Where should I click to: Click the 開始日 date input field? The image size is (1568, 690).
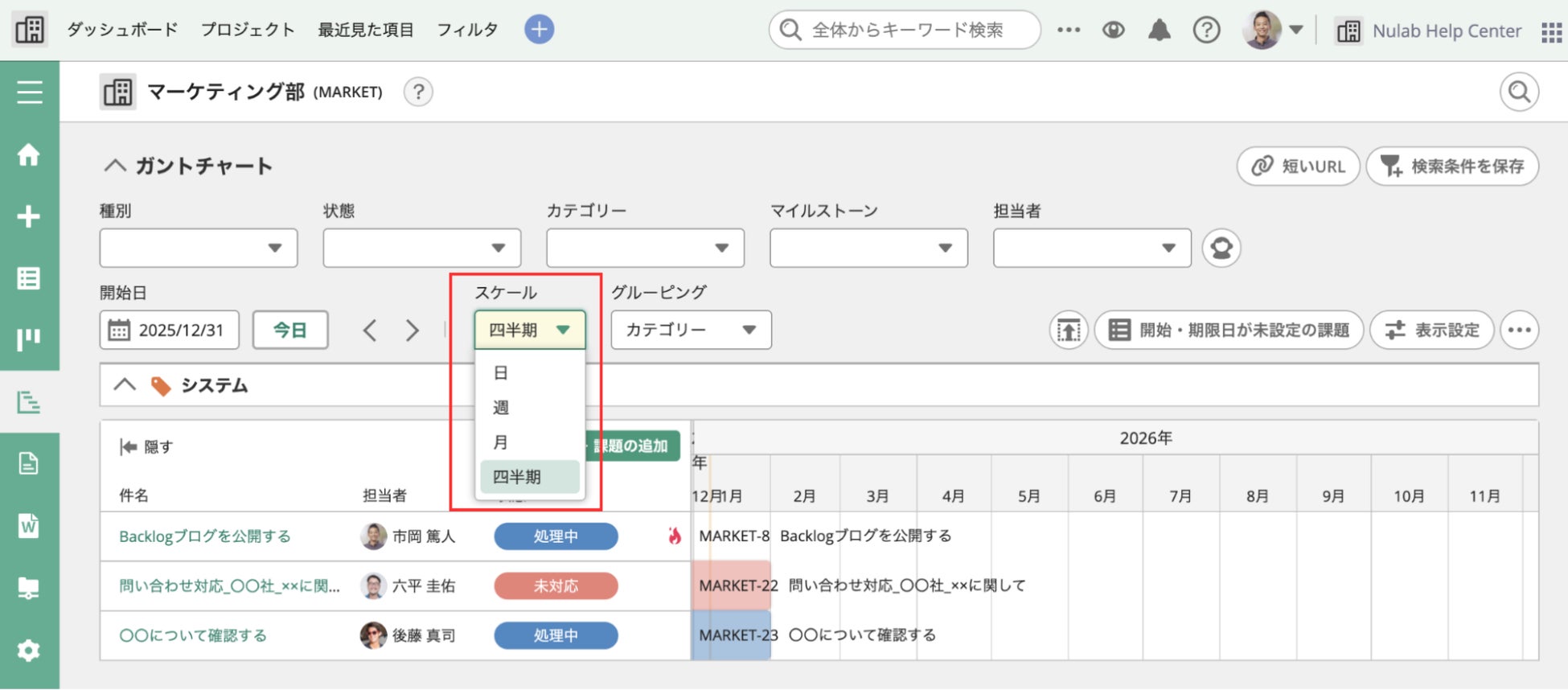(170, 330)
